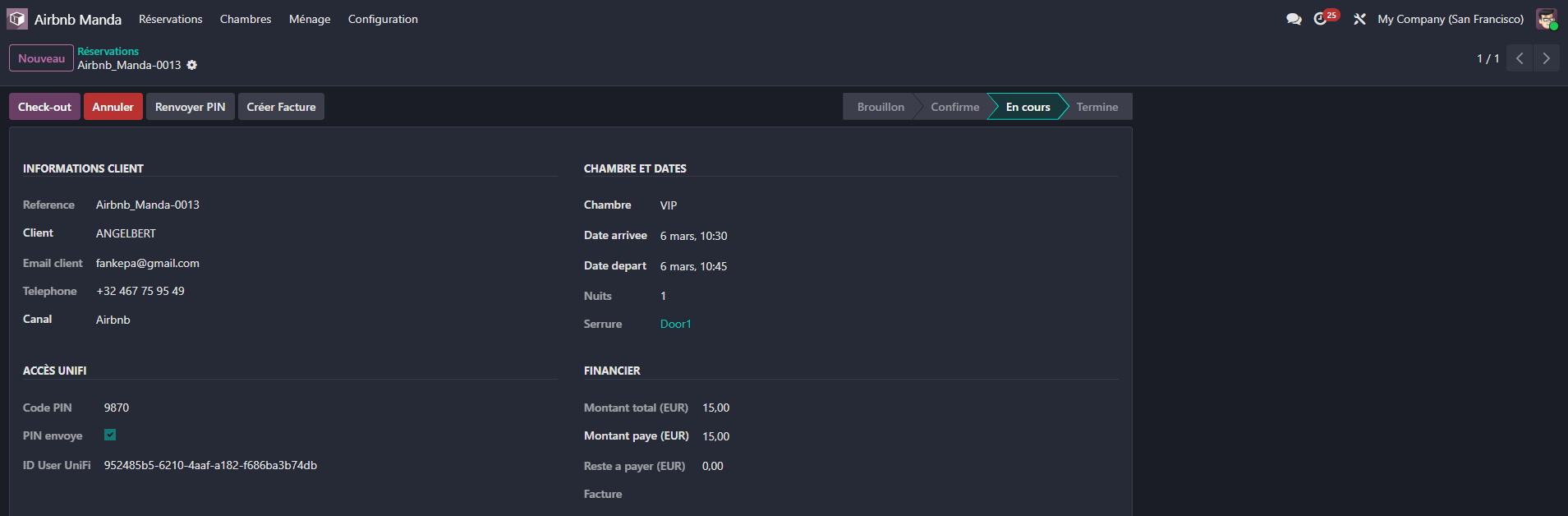Go to next record arrow
This screenshot has width=1568, height=516.
(x=1546, y=58)
